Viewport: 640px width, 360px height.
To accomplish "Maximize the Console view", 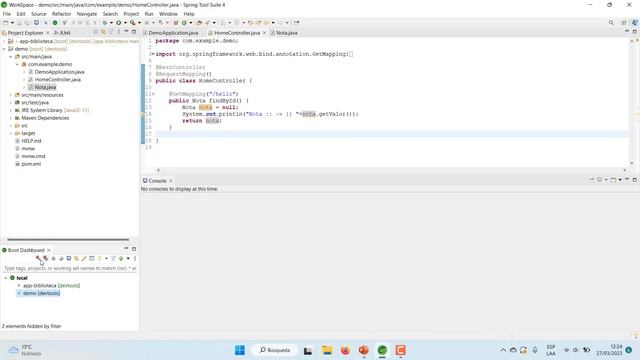I will coord(634,180).
